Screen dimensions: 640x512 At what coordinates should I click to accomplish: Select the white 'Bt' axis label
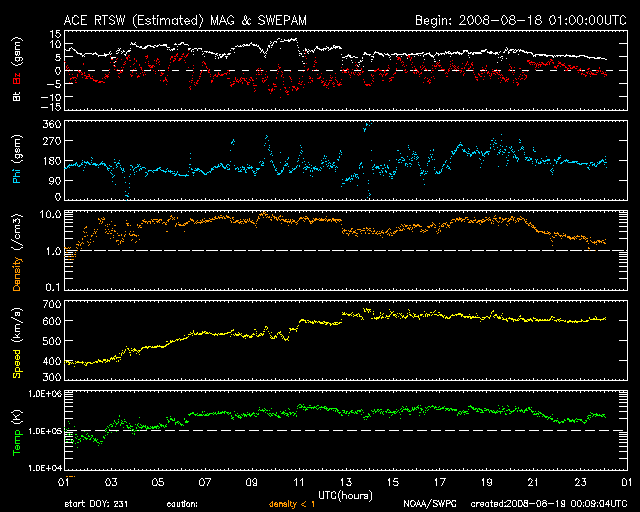(17, 96)
